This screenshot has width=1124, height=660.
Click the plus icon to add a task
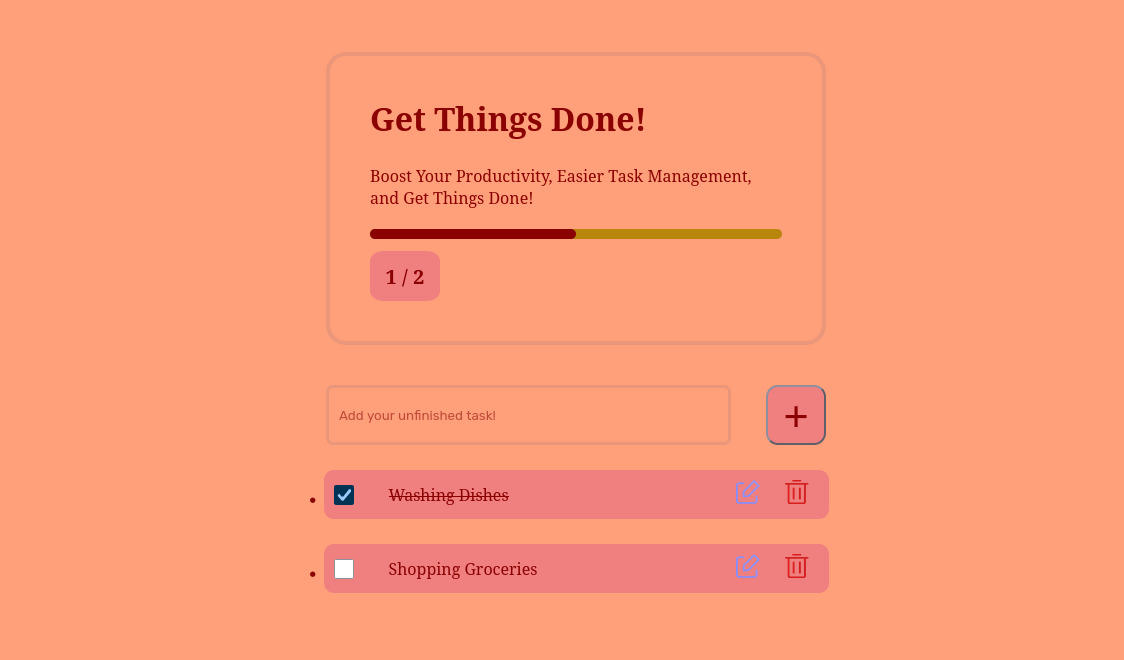coord(796,415)
